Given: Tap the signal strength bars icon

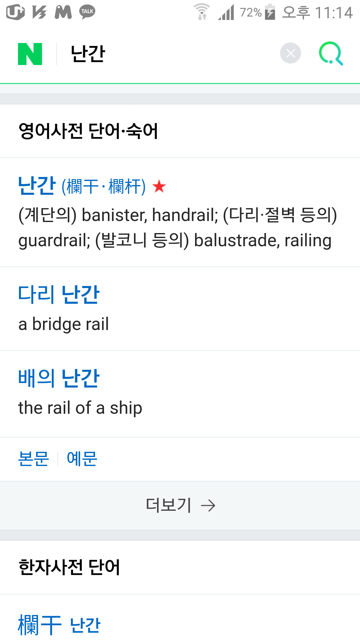Looking at the screenshot, I should [x=226, y=13].
